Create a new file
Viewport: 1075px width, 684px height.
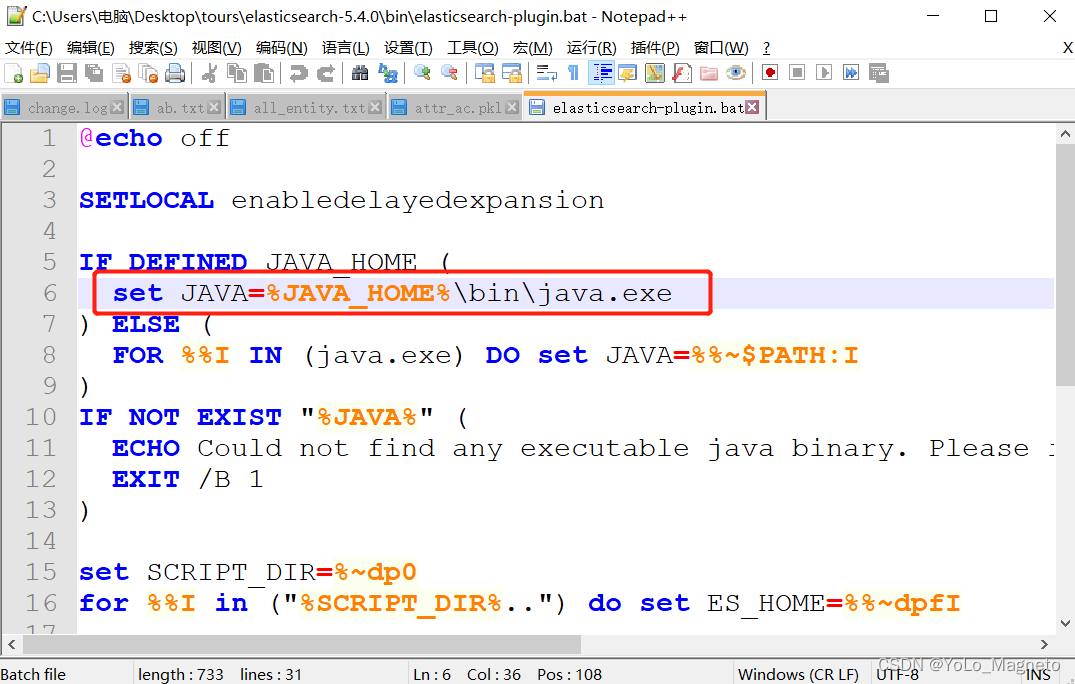tap(13, 73)
